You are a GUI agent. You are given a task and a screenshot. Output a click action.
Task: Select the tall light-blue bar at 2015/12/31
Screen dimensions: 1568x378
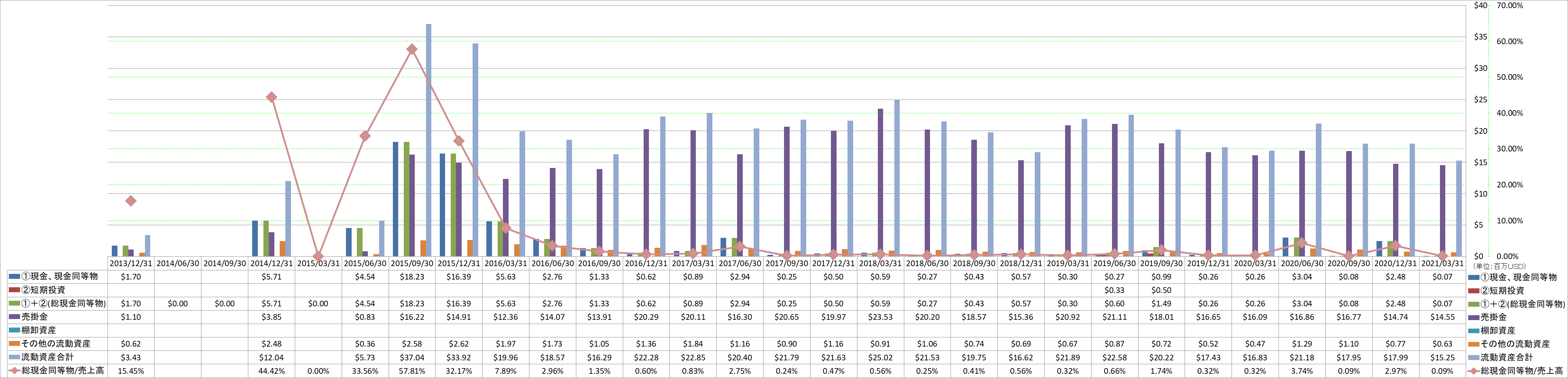pyautogui.click(x=475, y=150)
